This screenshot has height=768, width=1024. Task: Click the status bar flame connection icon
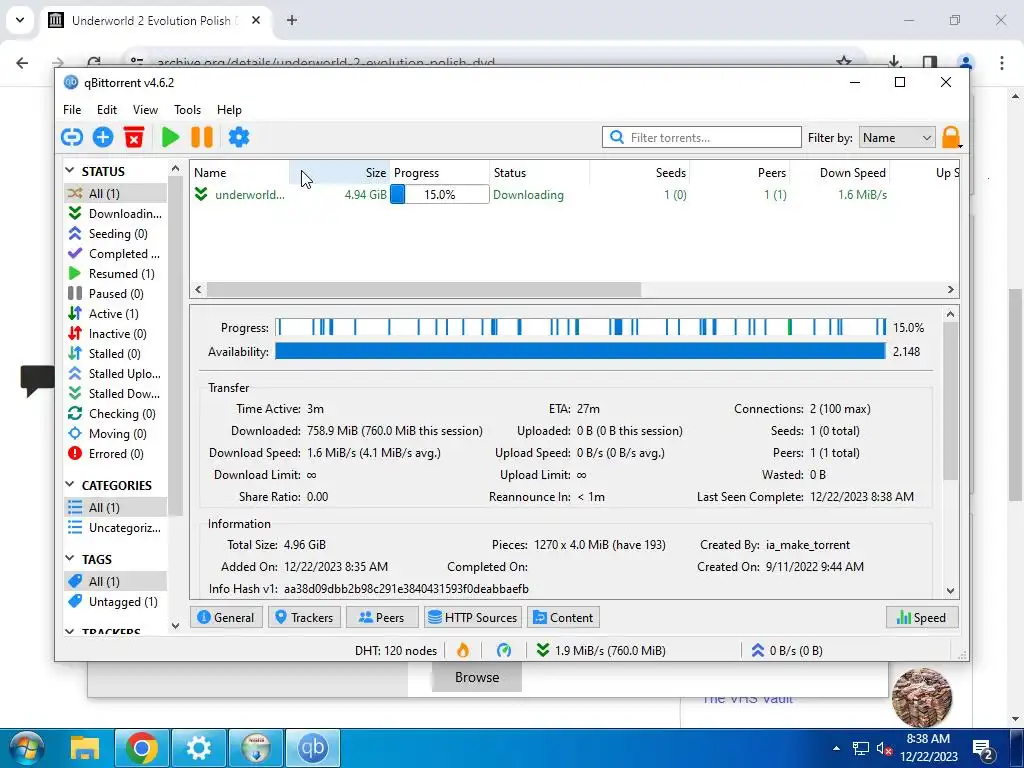click(x=463, y=650)
